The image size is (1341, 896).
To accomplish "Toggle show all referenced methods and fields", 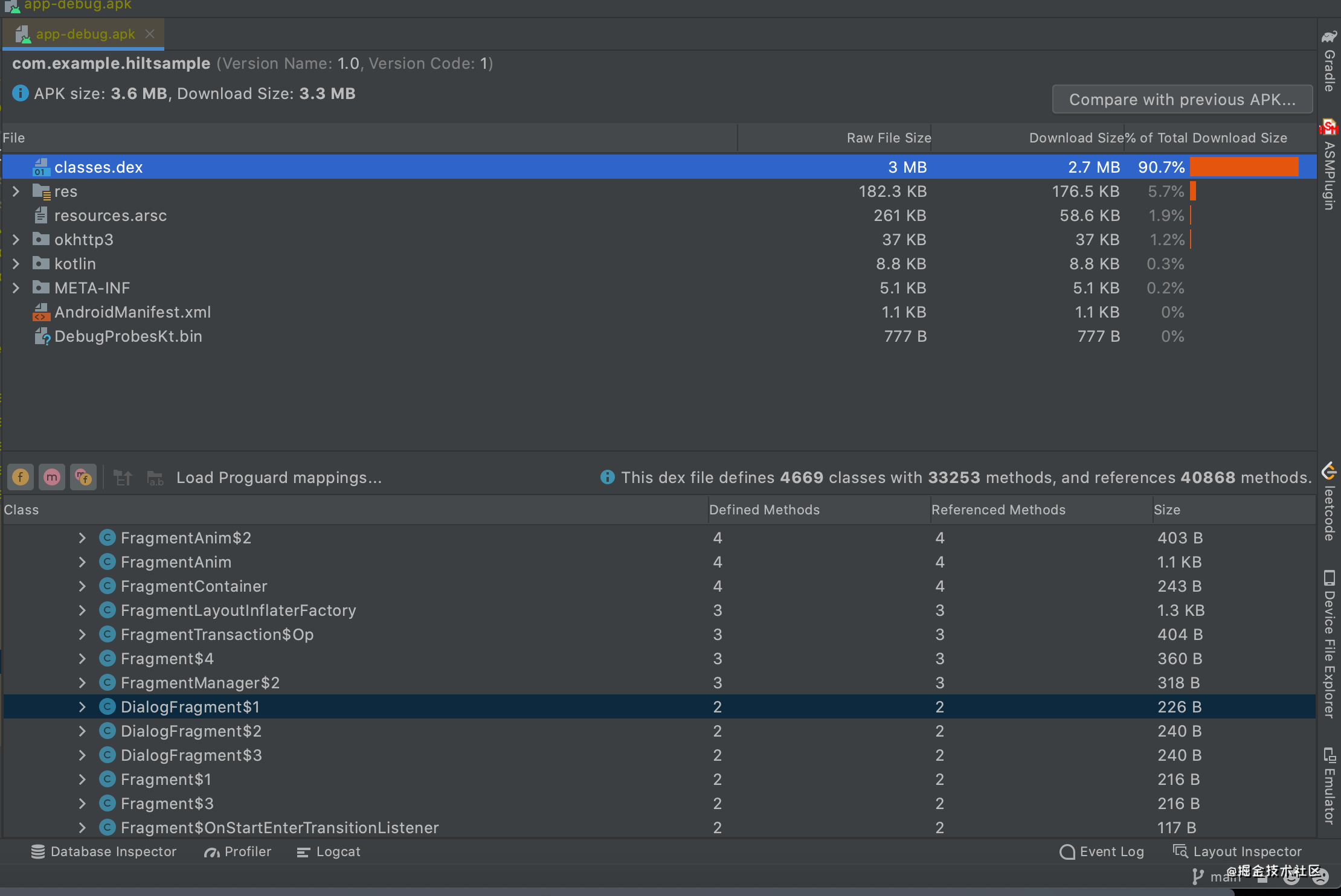I will [x=83, y=478].
